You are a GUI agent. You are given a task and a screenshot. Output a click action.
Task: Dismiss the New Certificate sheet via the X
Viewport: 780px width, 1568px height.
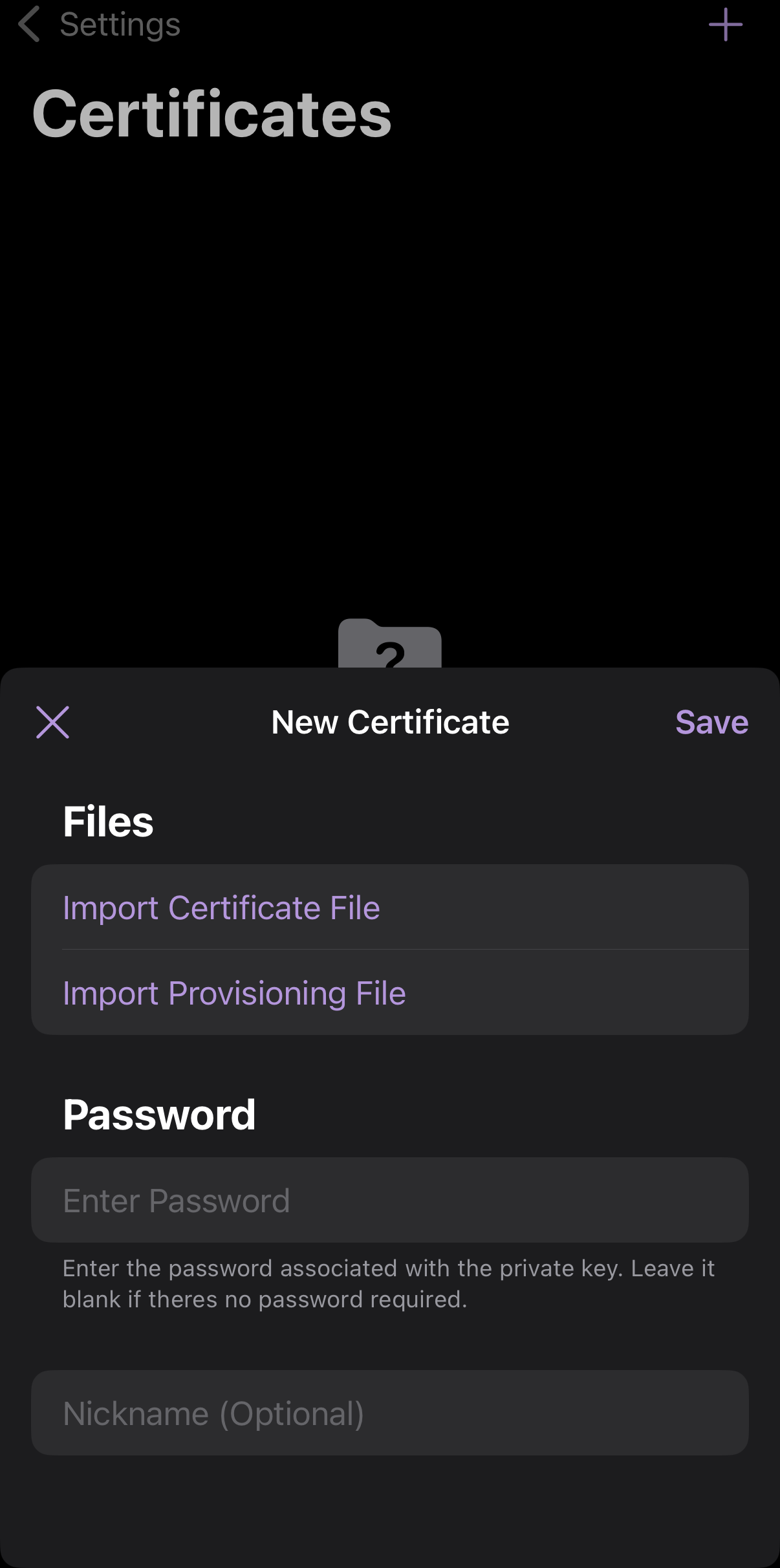[53, 721]
